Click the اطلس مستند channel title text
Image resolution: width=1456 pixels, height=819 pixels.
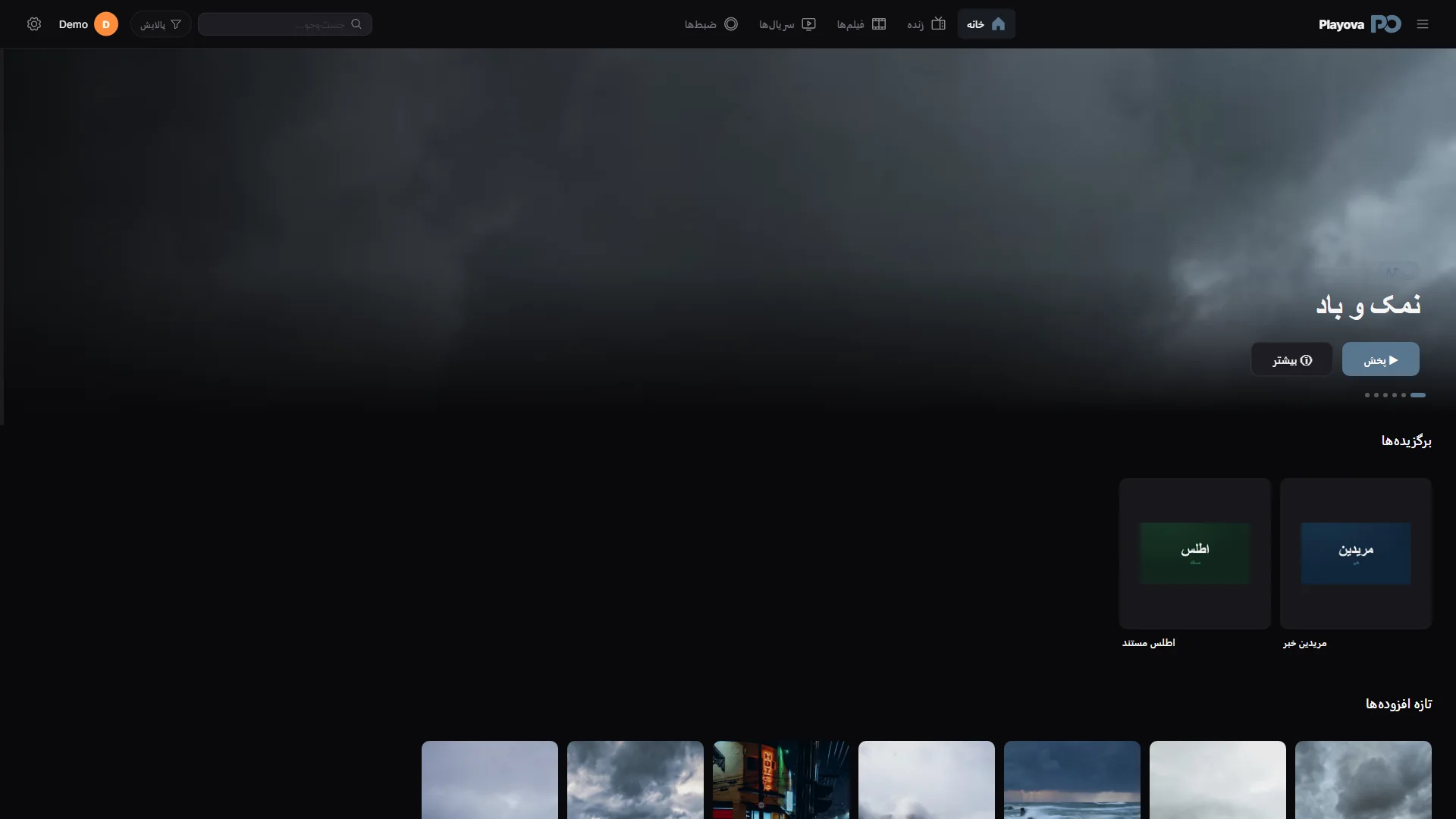[1148, 643]
